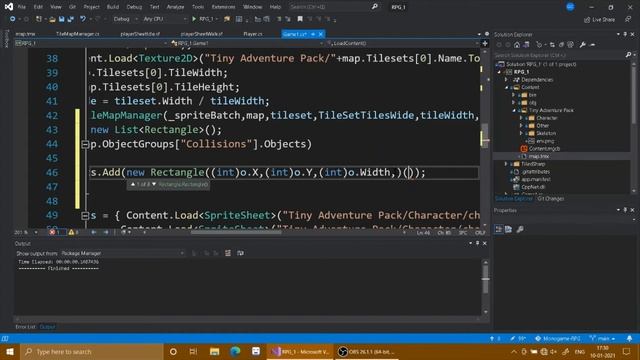Click the main branch indicator in status bar
This screenshot has width=640, height=360.
(x=602, y=338)
